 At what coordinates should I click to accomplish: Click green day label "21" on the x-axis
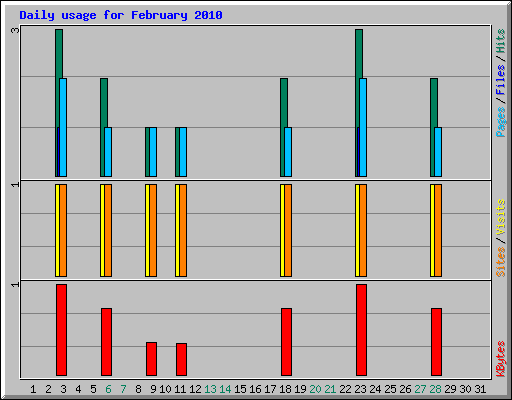330,389
